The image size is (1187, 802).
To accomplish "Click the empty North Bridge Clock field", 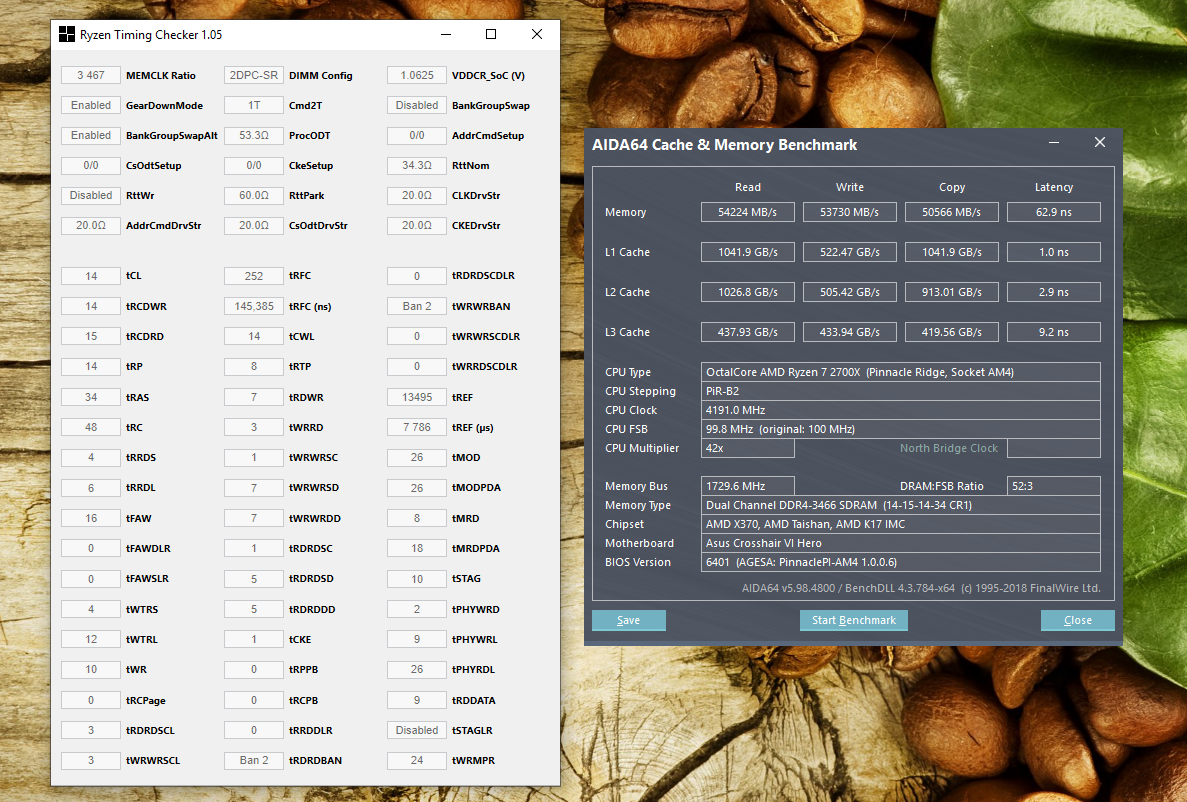I will [x=1054, y=448].
